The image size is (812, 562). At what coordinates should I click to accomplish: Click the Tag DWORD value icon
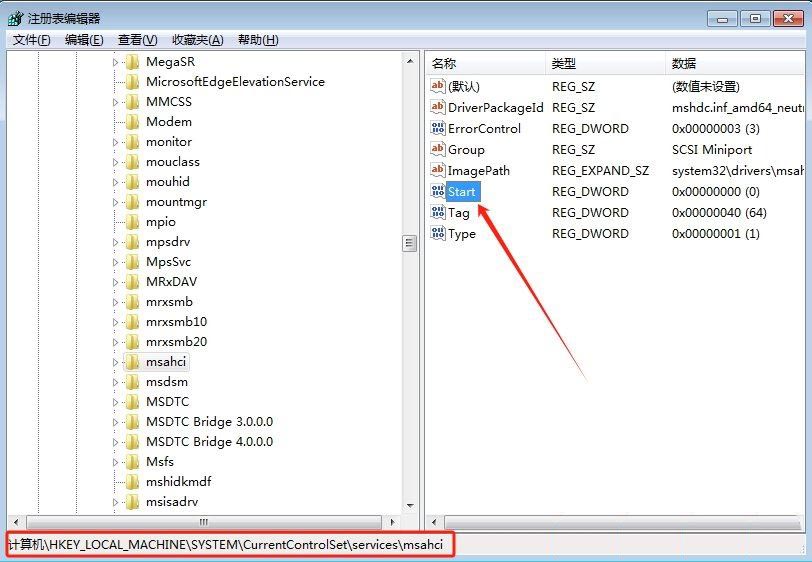pyautogui.click(x=437, y=213)
